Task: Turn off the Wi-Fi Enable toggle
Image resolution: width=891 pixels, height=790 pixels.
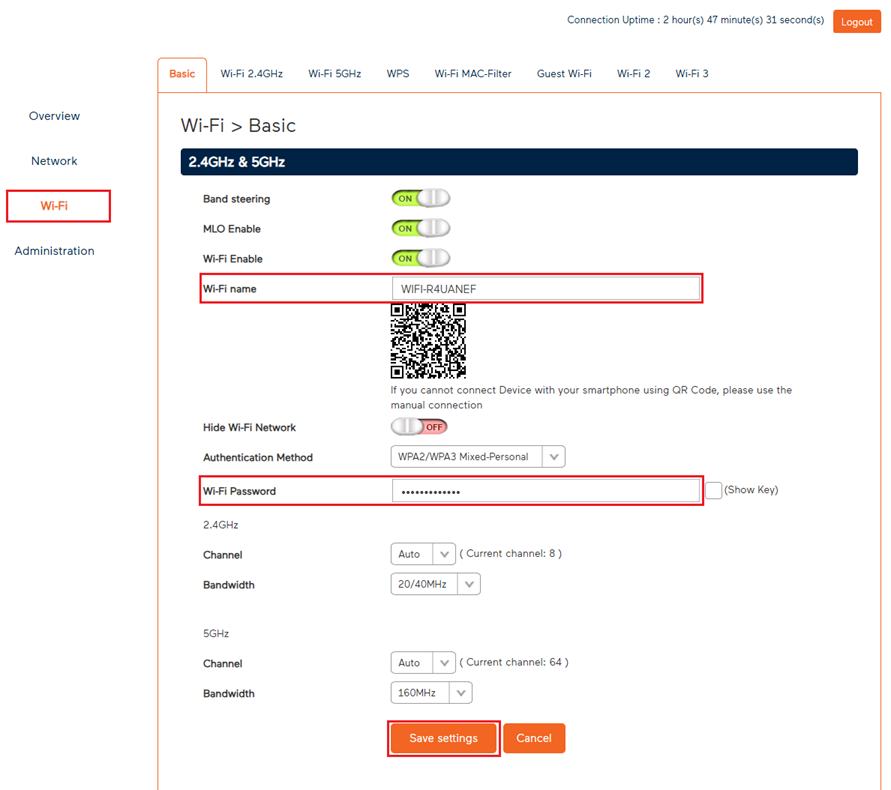Action: (420, 258)
